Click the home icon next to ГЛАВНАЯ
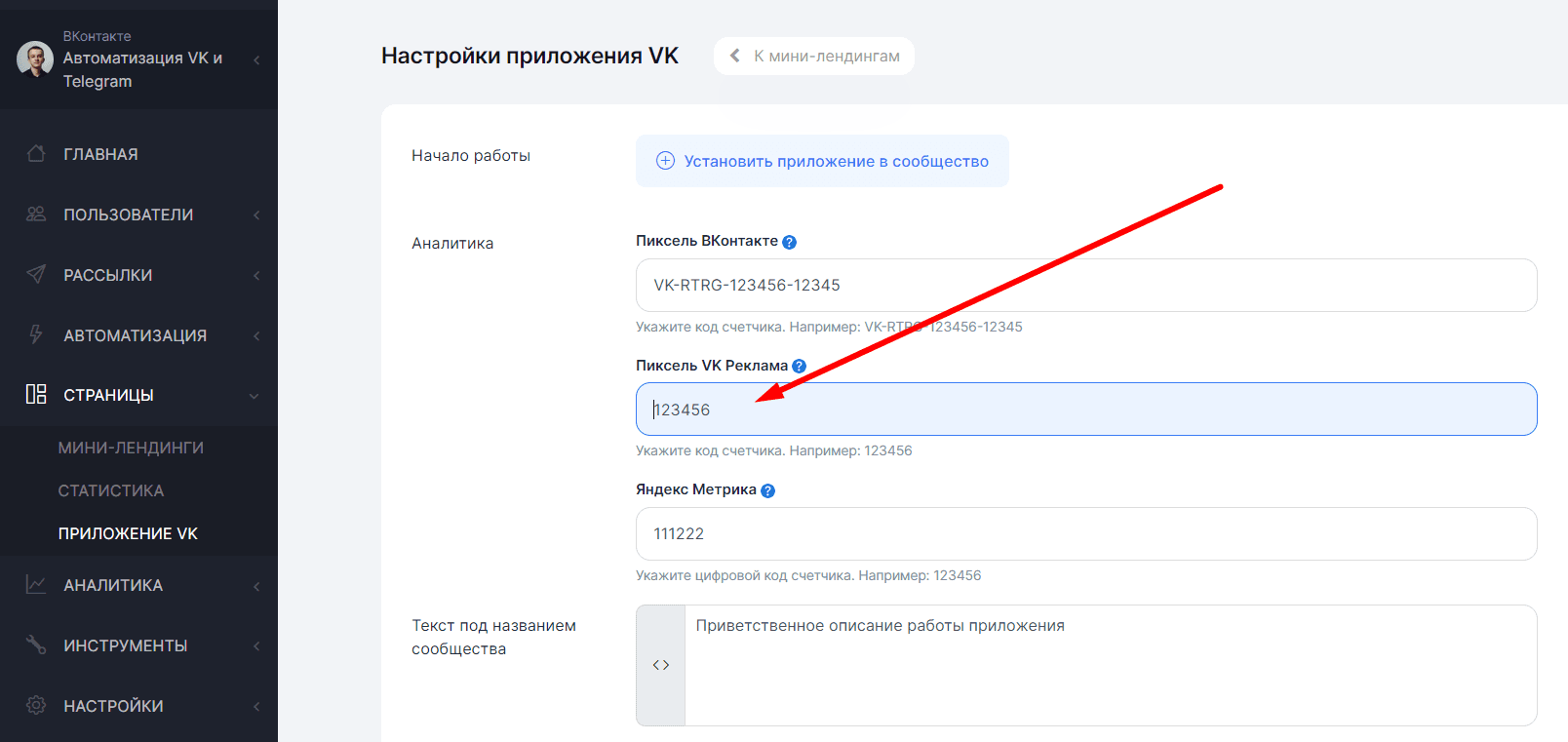Viewport: 1568px width, 742px height. tap(36, 154)
